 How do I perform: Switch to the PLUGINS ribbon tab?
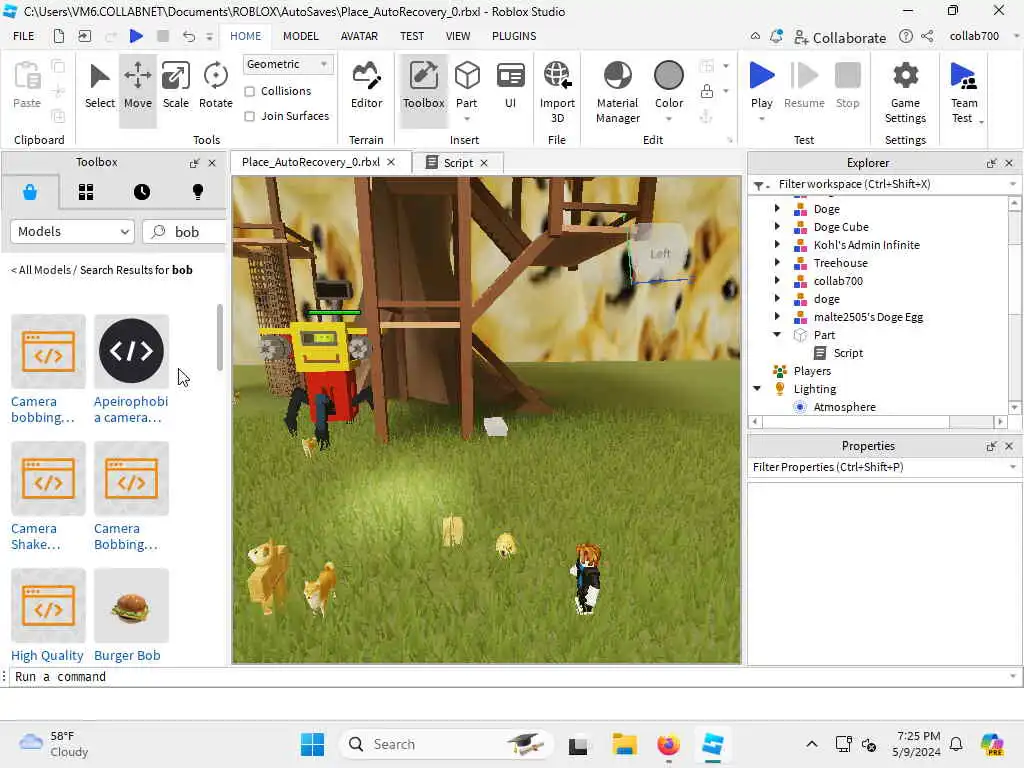(514, 36)
